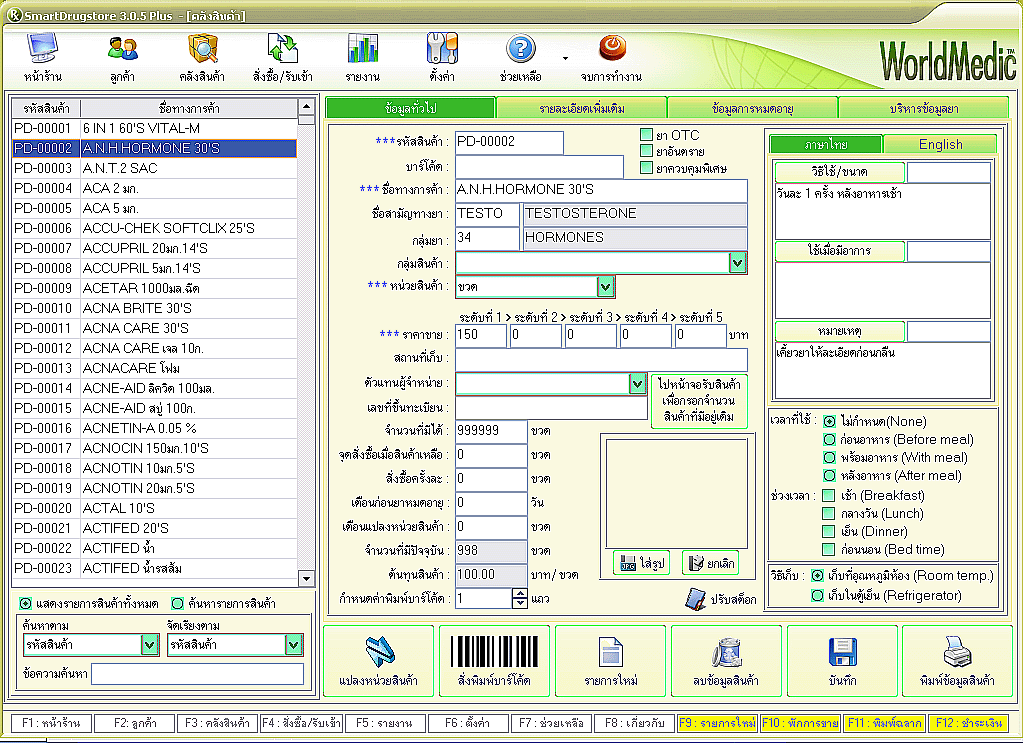1023x743 pixels.
Task: Click the ลบข้อมูลสินค้า delete product button
Action: click(x=726, y=661)
